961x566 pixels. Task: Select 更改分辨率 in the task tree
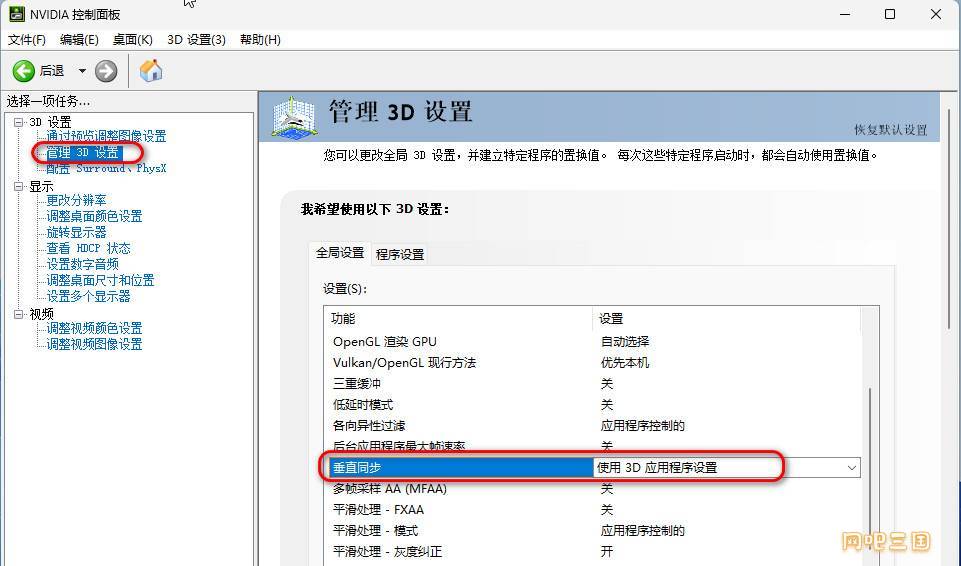click(x=76, y=200)
